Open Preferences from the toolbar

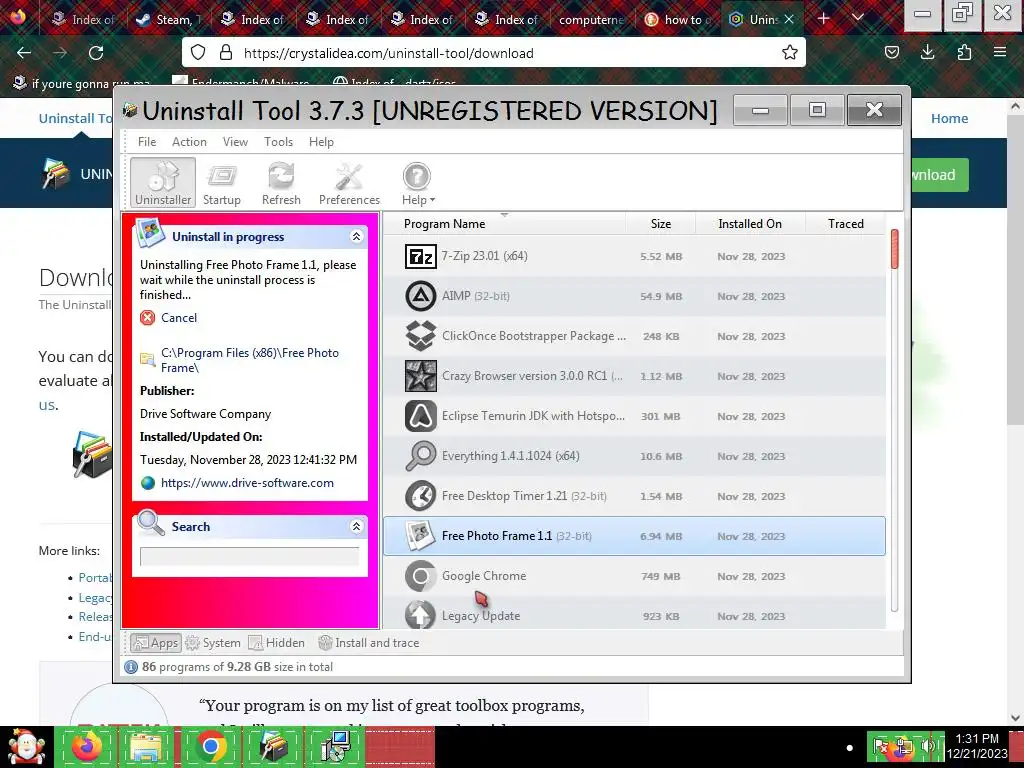(349, 183)
